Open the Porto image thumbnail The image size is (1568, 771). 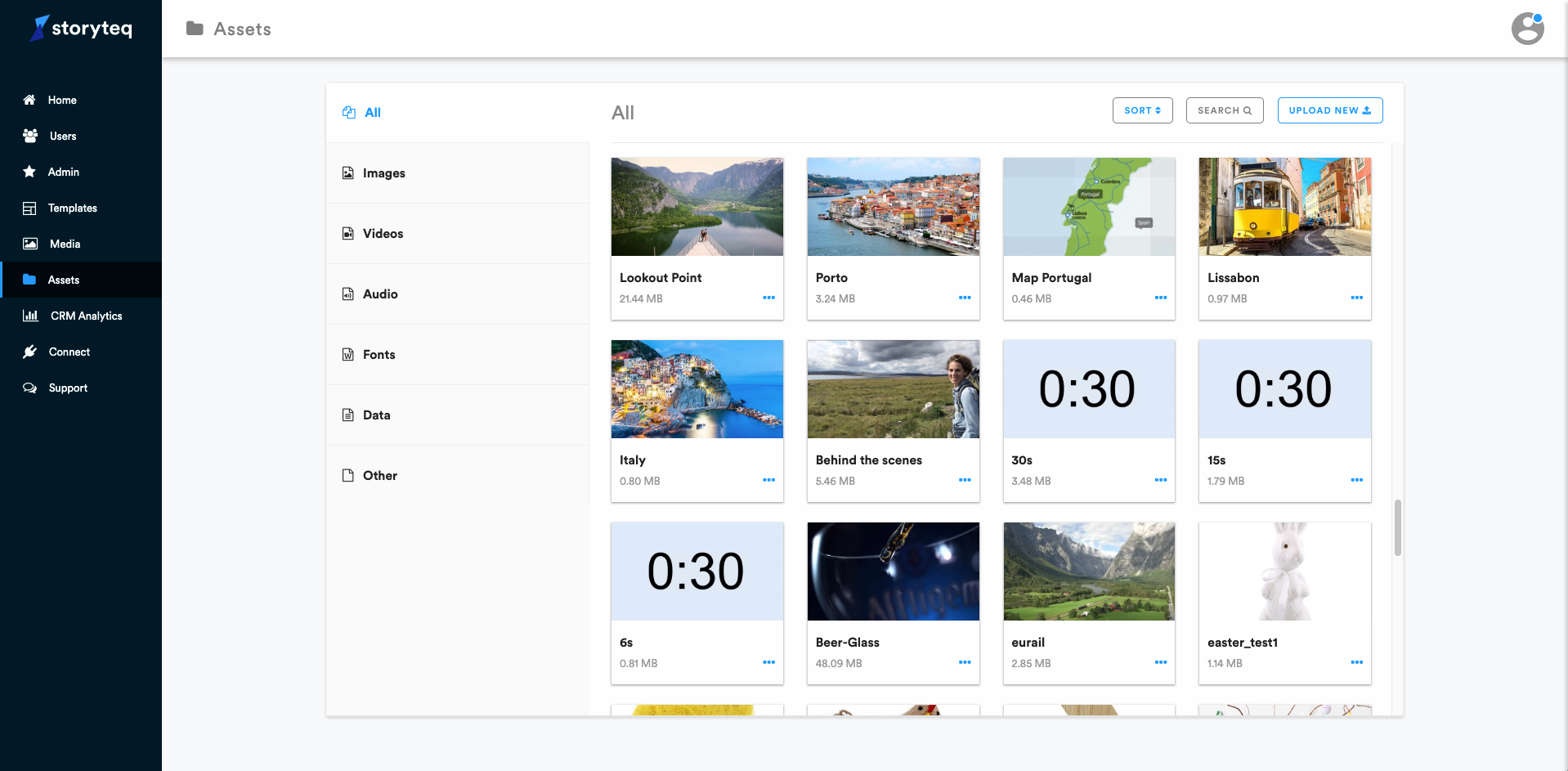pos(893,207)
